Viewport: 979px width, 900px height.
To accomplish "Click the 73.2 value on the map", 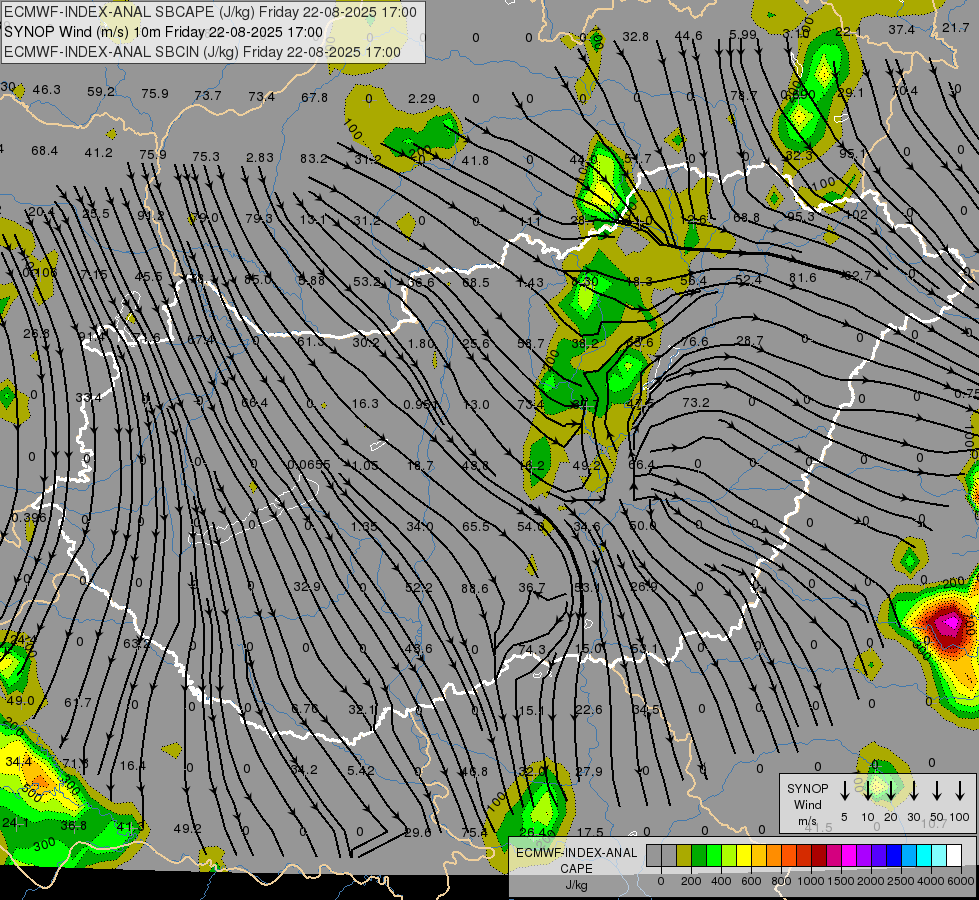I will point(696,403).
